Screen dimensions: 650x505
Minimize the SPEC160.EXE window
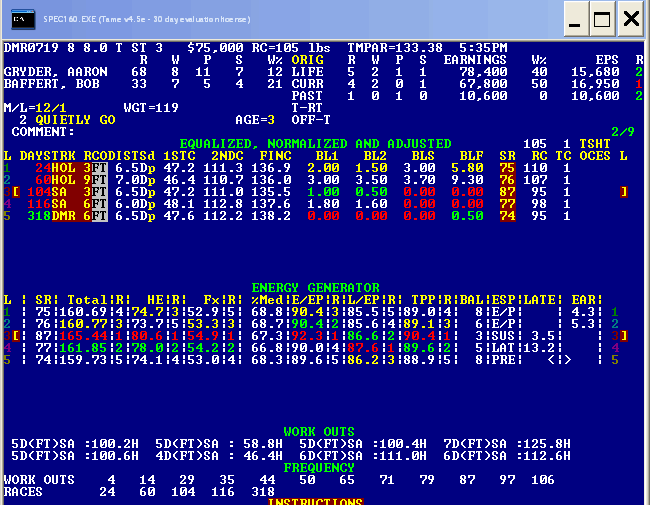coord(576,19)
